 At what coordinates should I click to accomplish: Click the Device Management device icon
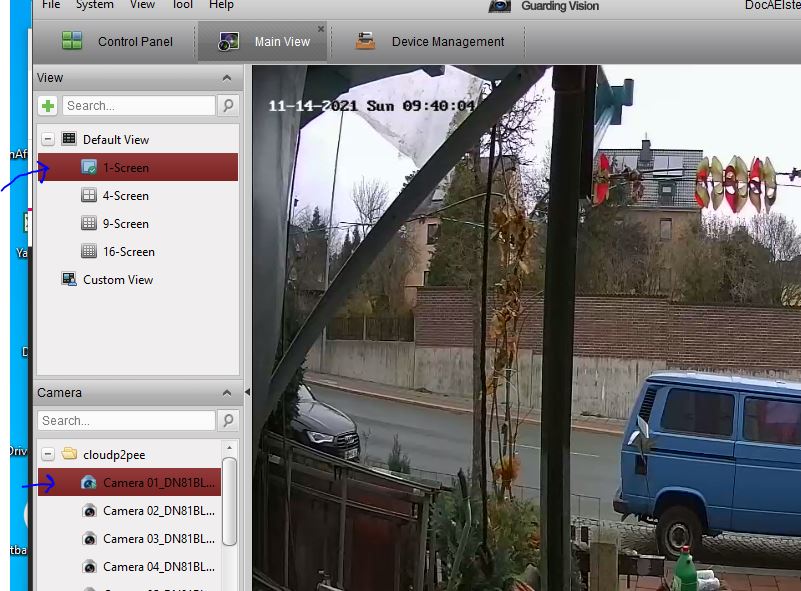pyautogui.click(x=365, y=40)
